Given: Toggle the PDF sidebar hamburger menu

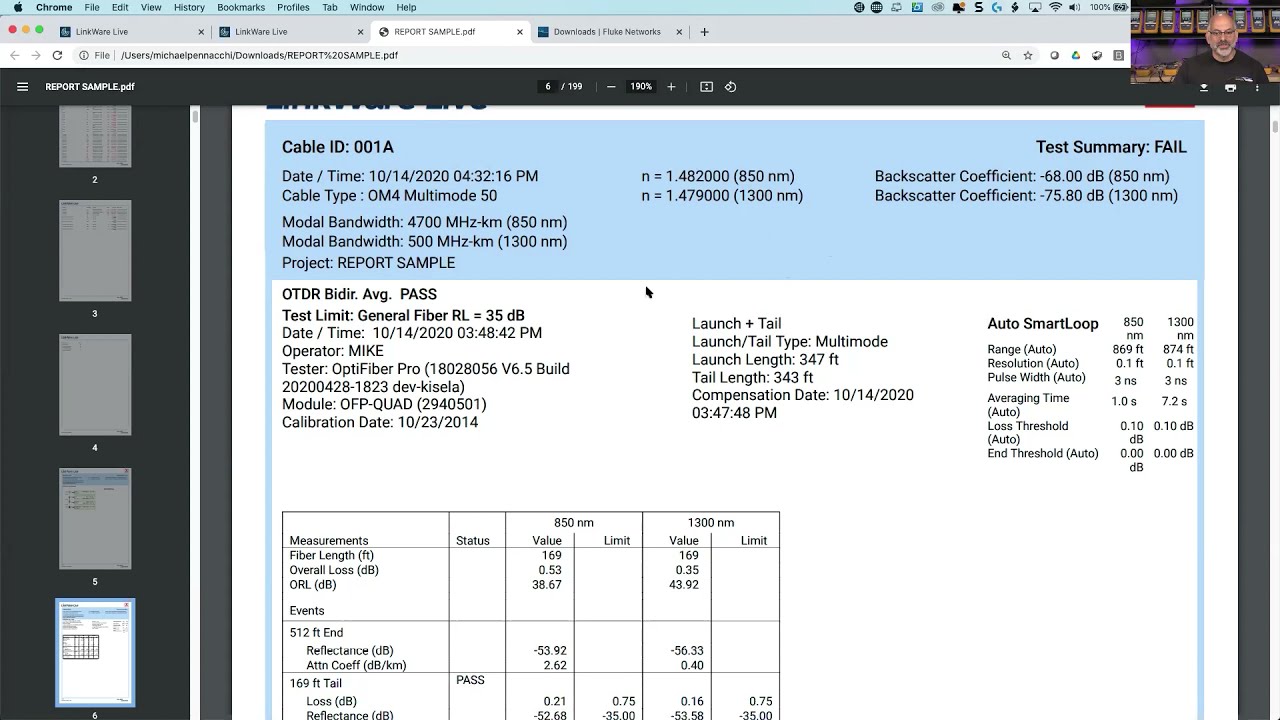Looking at the screenshot, I should point(22,87).
